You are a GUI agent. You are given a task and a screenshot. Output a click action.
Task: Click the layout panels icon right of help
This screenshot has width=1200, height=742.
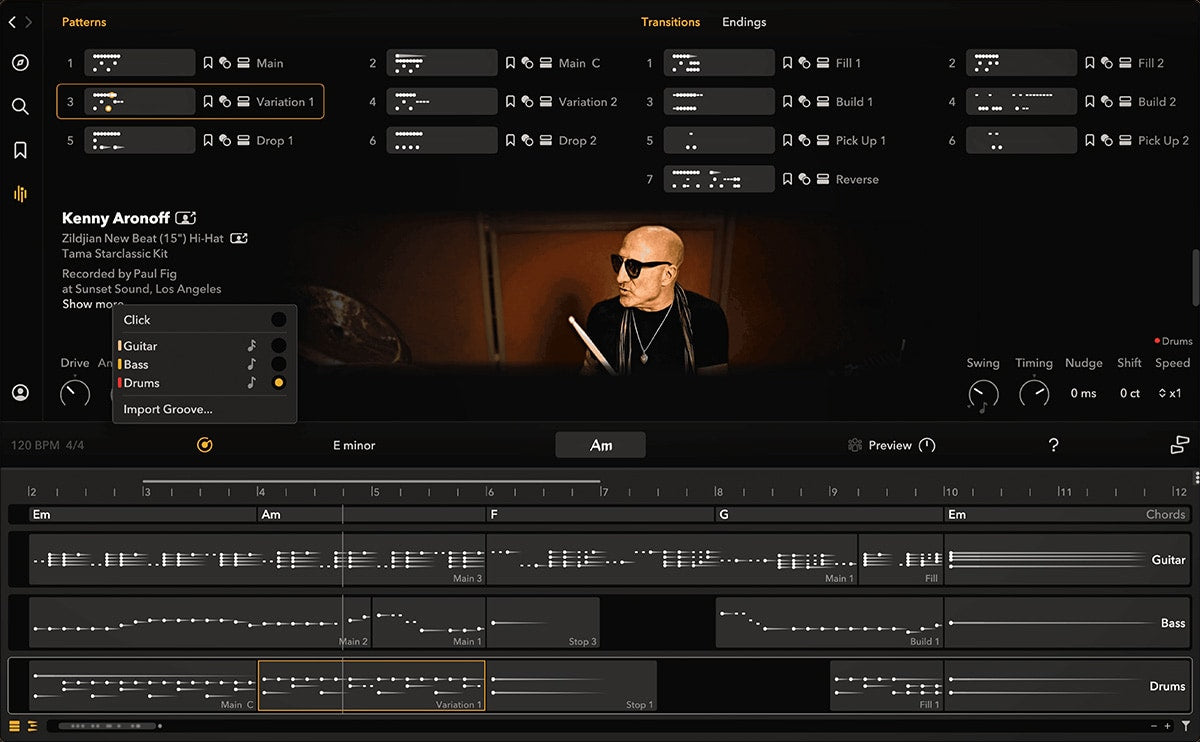(1179, 445)
